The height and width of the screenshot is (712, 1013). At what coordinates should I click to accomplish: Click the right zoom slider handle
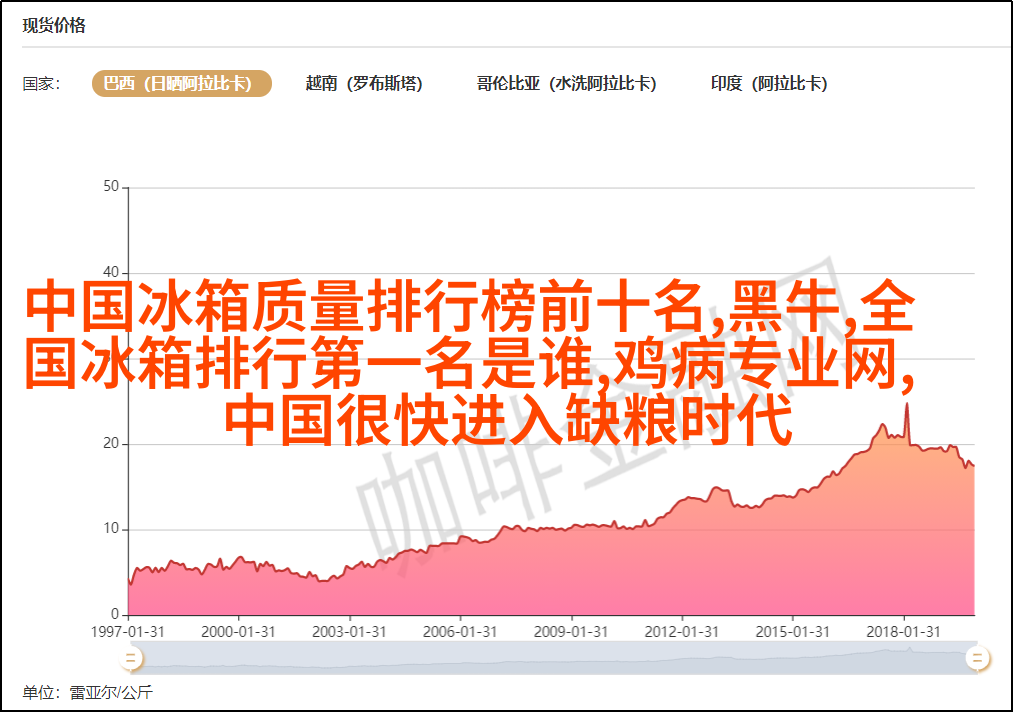(977, 657)
